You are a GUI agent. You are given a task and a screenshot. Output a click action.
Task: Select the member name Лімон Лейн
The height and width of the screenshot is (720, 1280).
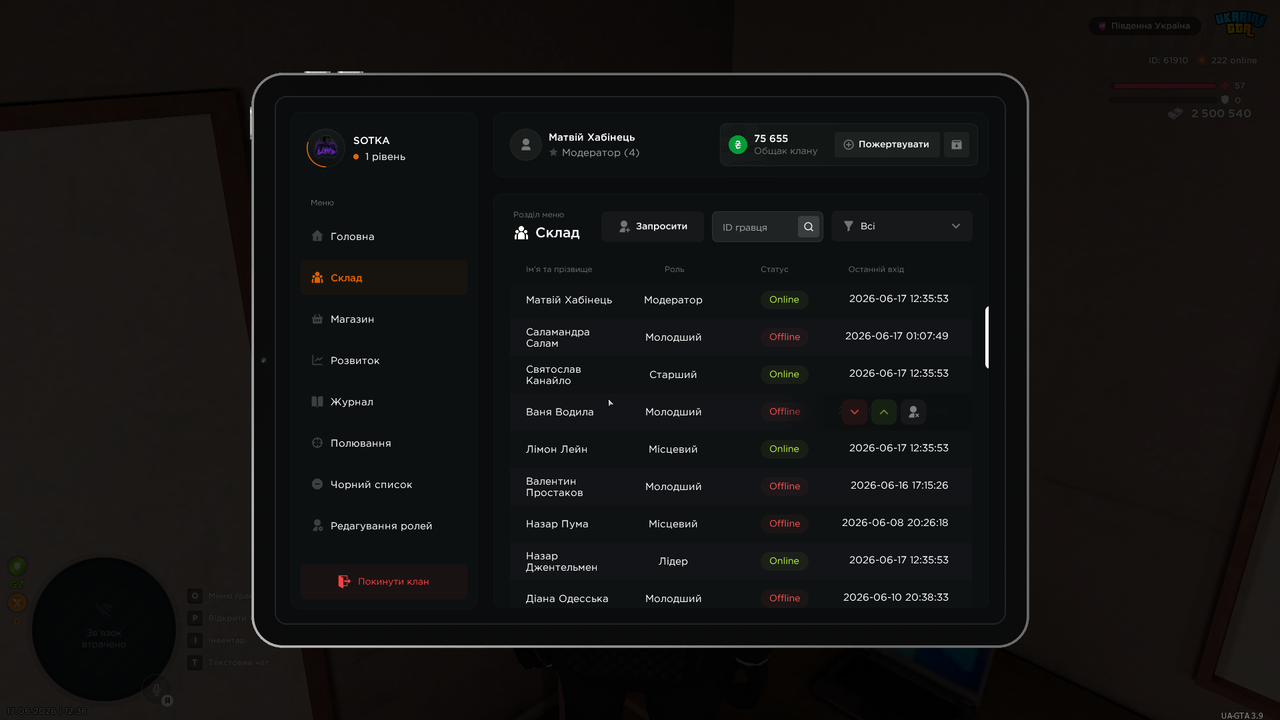pyautogui.click(x=557, y=449)
